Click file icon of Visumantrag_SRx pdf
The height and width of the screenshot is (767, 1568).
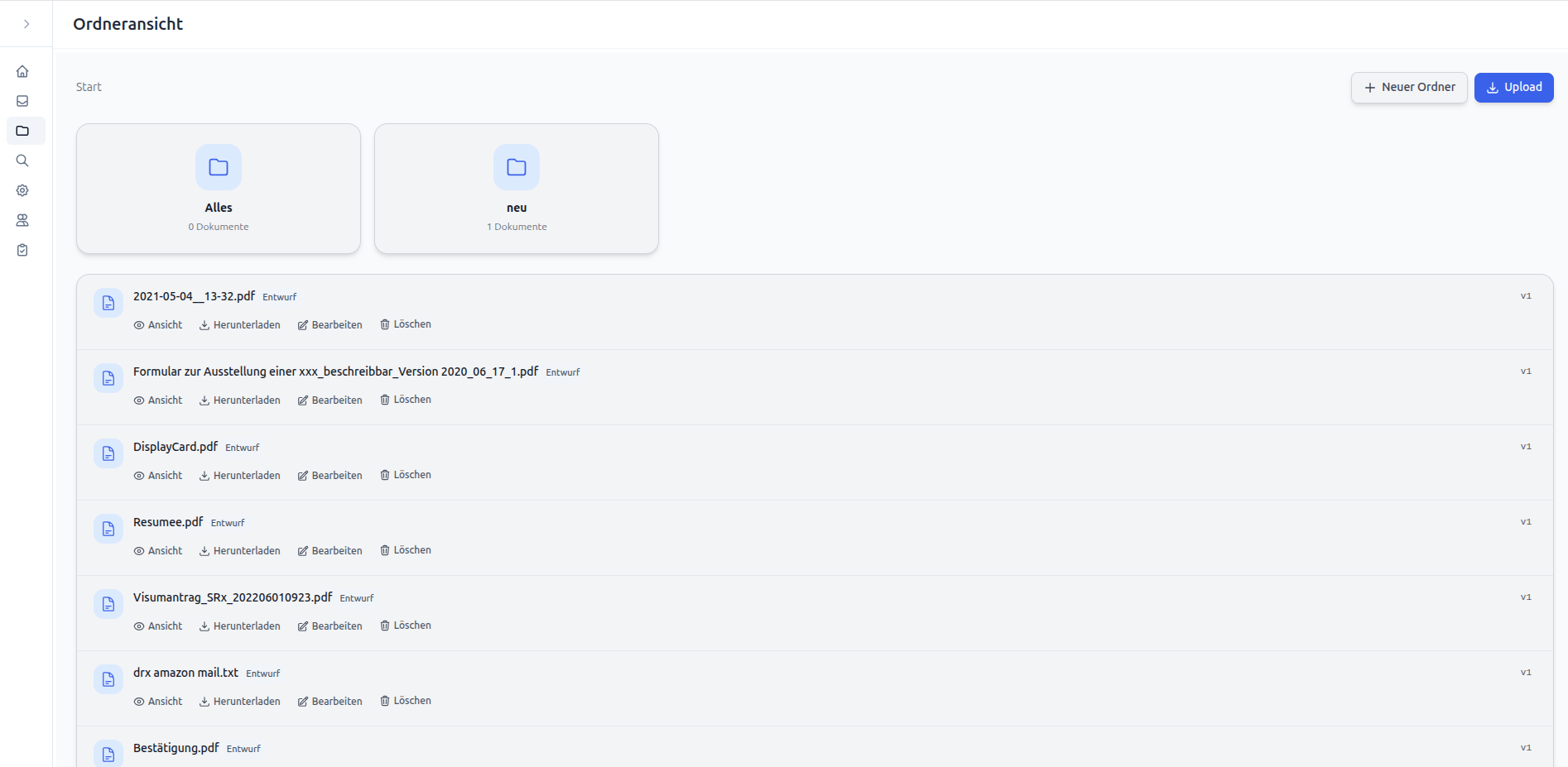108,604
